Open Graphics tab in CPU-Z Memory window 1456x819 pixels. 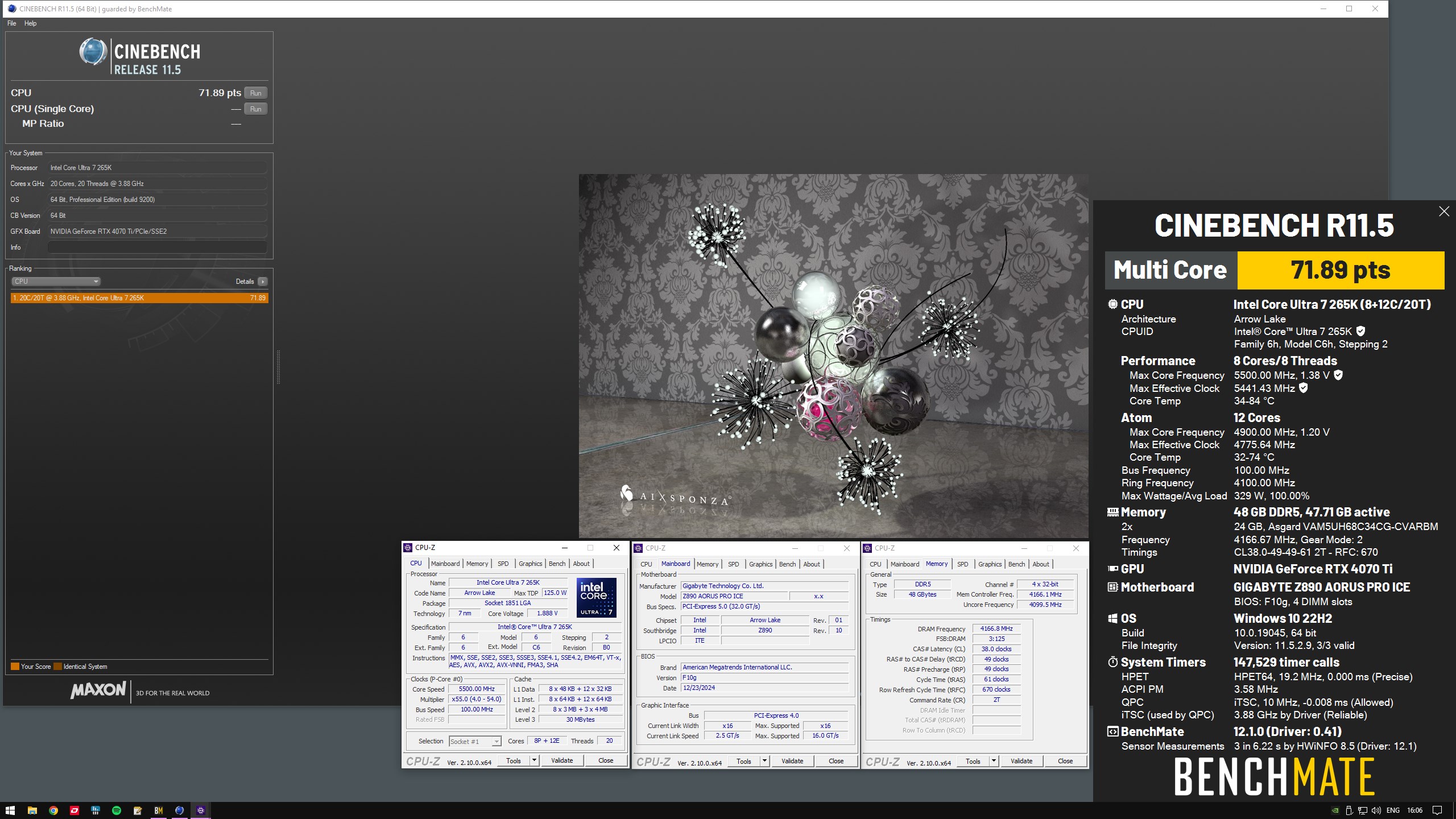(x=990, y=564)
